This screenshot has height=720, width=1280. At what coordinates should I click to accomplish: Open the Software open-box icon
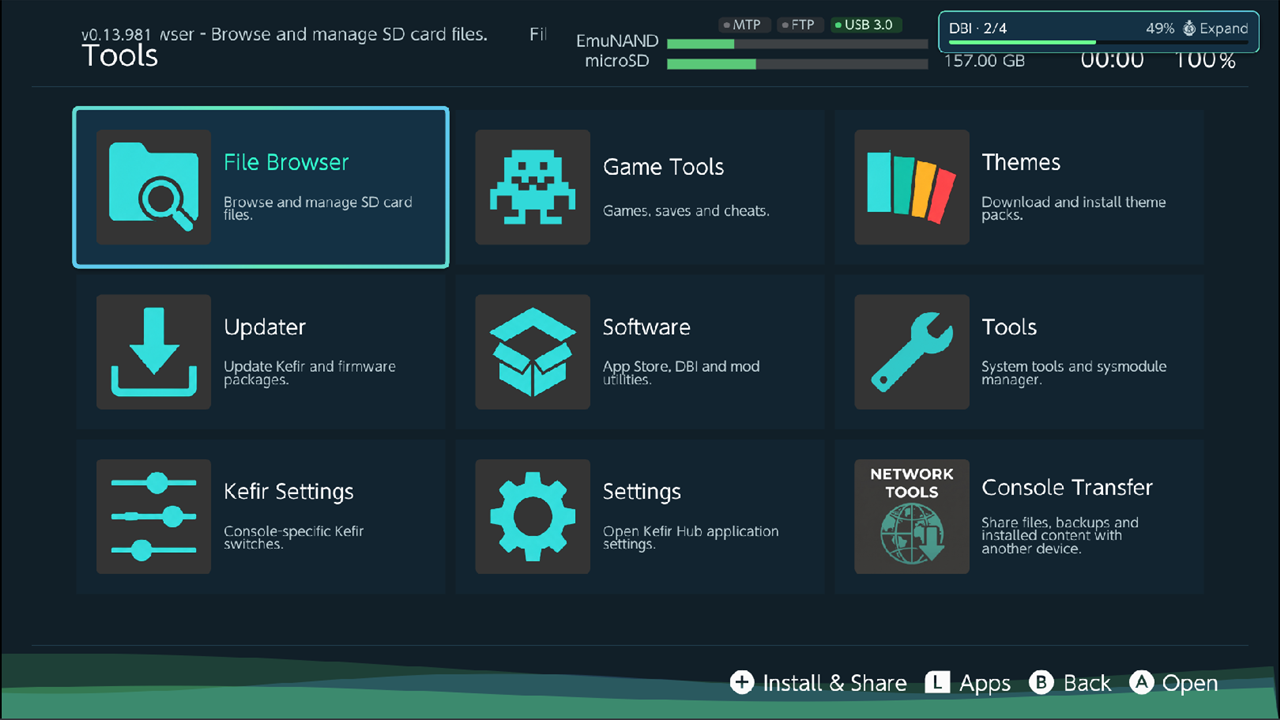532,352
